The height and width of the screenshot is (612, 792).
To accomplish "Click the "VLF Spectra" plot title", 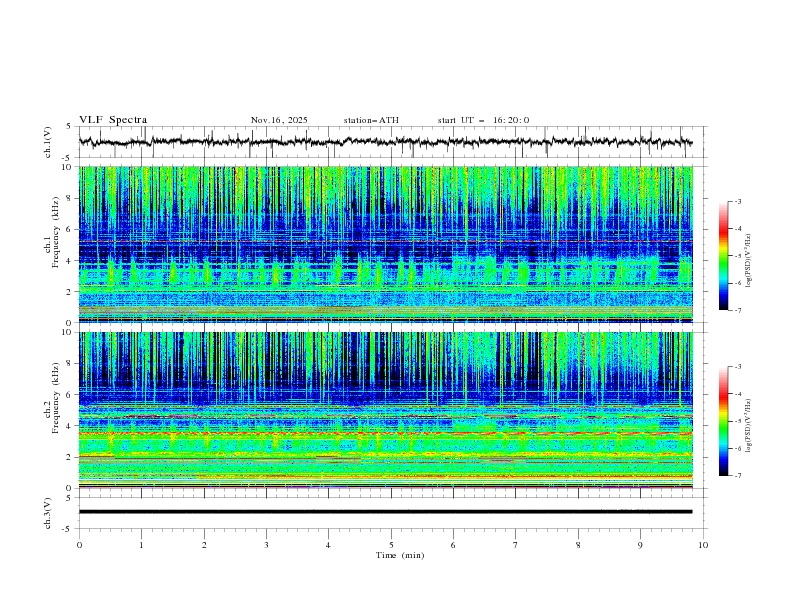I will pyautogui.click(x=113, y=120).
